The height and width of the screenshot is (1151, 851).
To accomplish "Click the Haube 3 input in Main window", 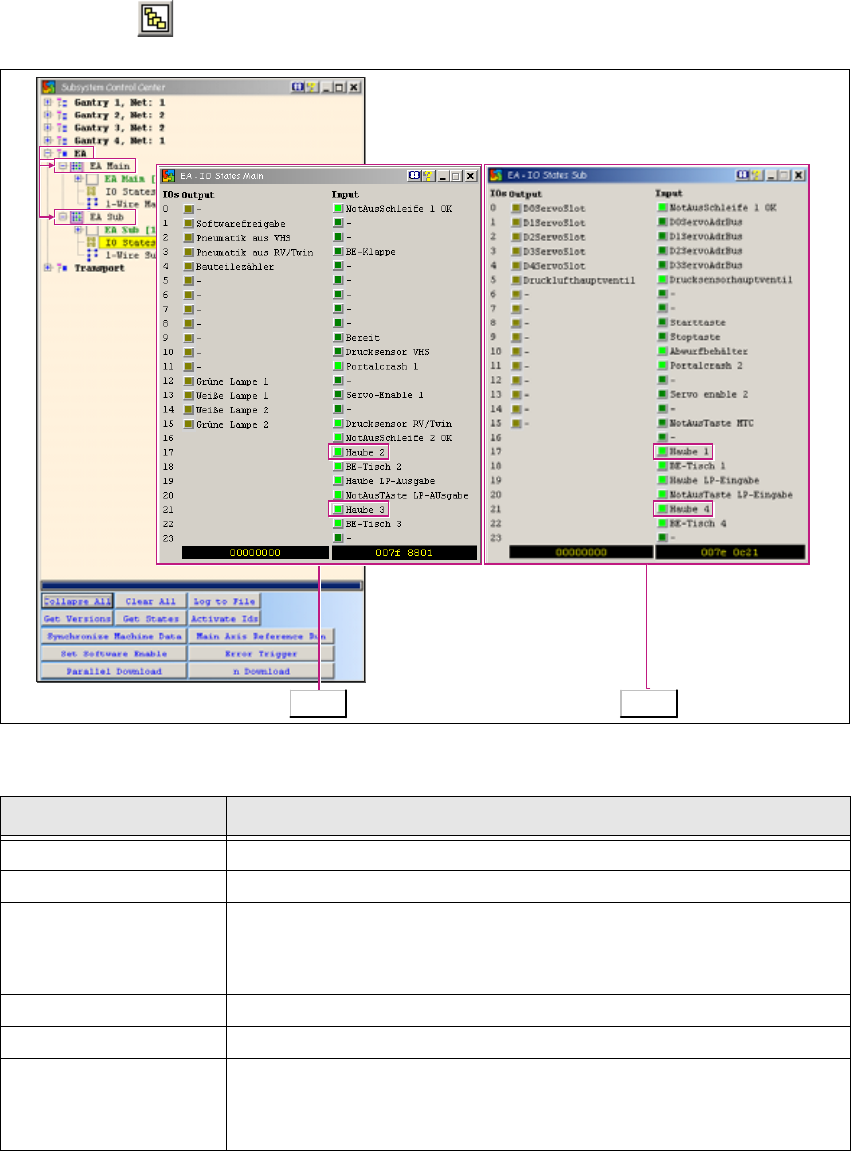I will (x=338, y=509).
